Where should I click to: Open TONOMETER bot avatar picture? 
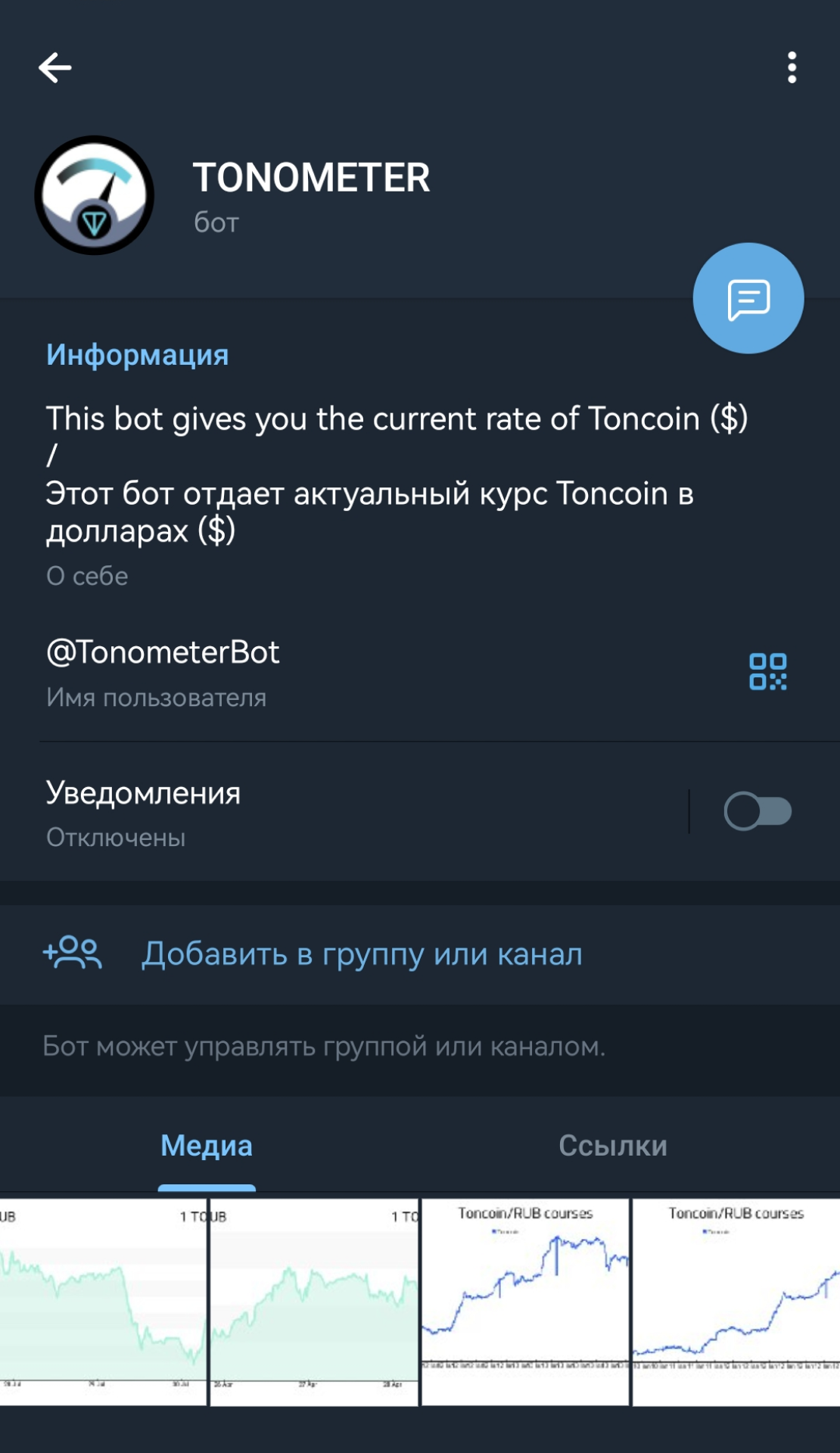95,195
